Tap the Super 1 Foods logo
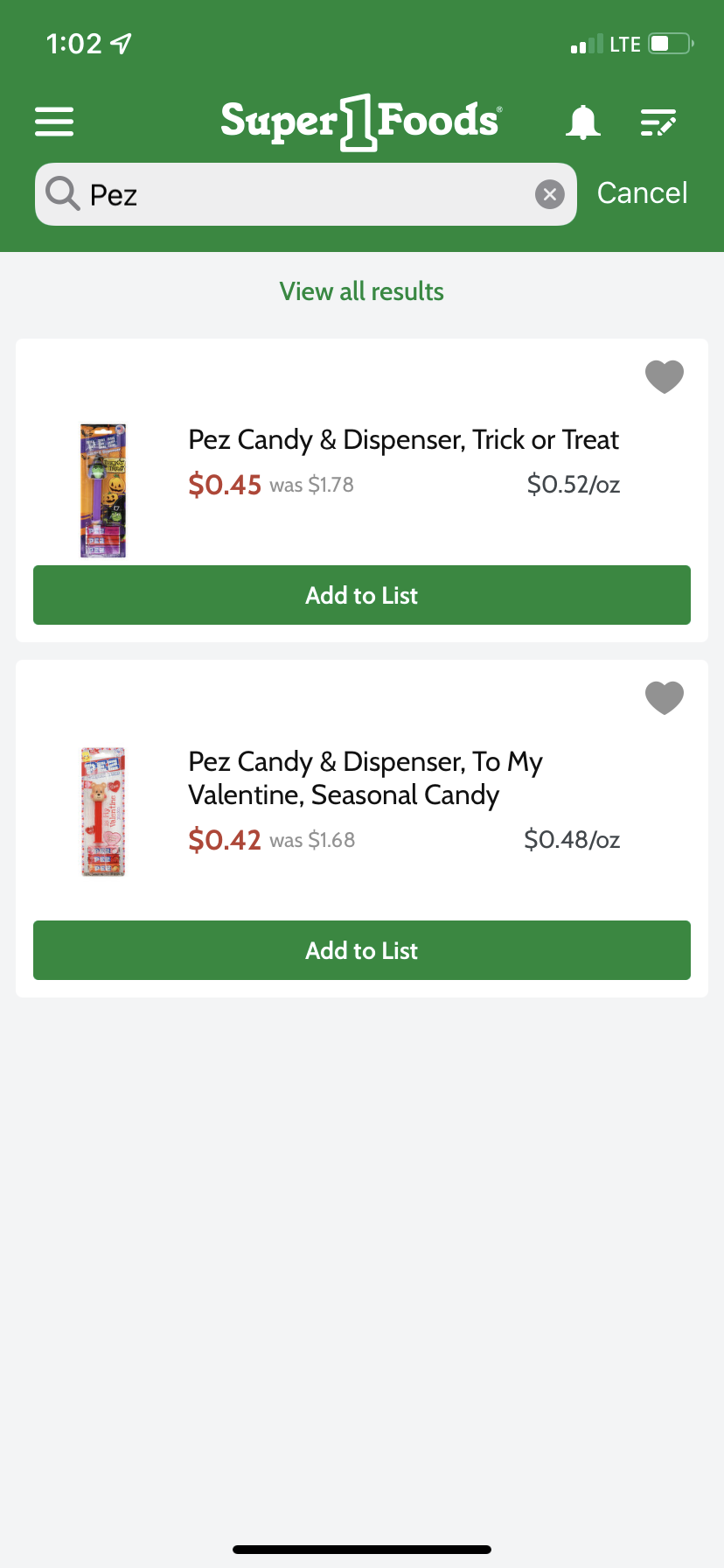The width and height of the screenshot is (724, 1568). coord(361,122)
